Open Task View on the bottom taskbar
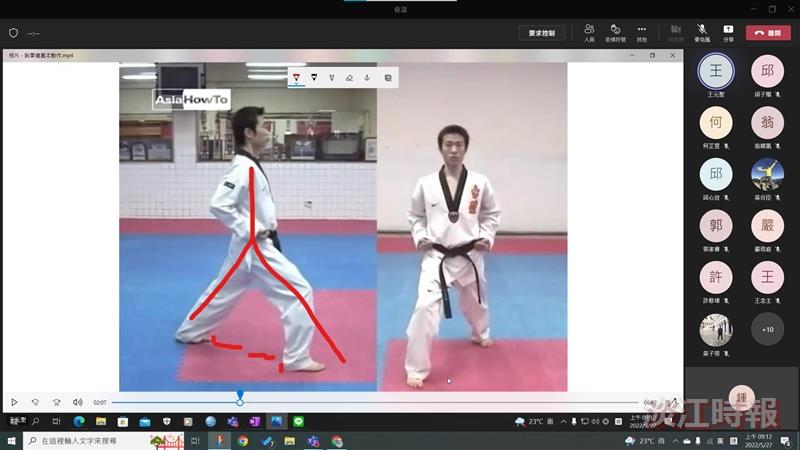The image size is (800, 450). [195, 441]
